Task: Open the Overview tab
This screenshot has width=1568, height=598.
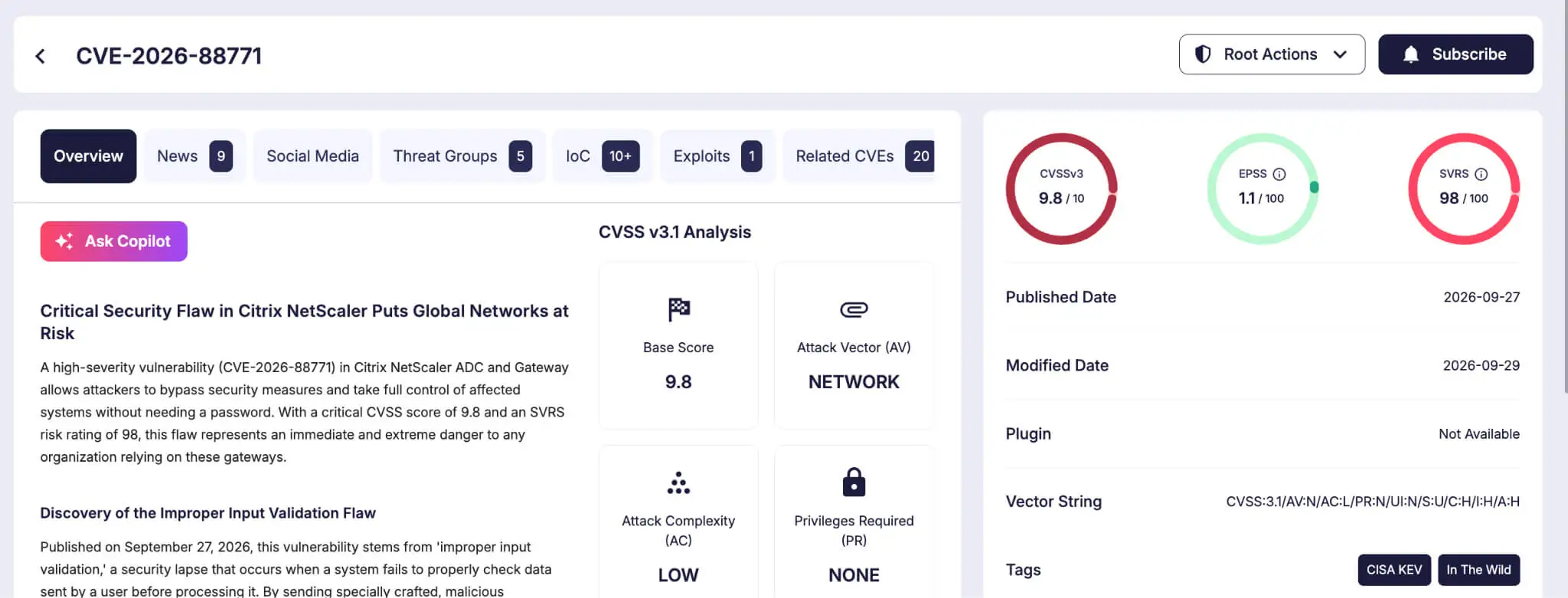Action: (x=88, y=156)
